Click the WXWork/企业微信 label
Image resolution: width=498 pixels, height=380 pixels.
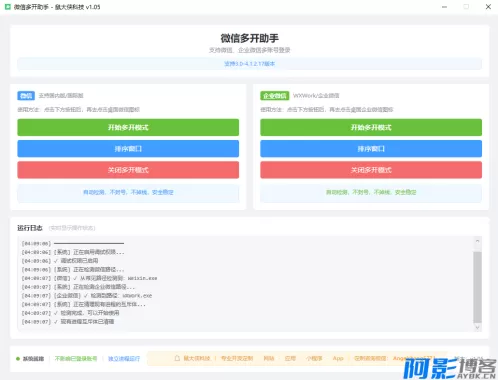point(316,96)
